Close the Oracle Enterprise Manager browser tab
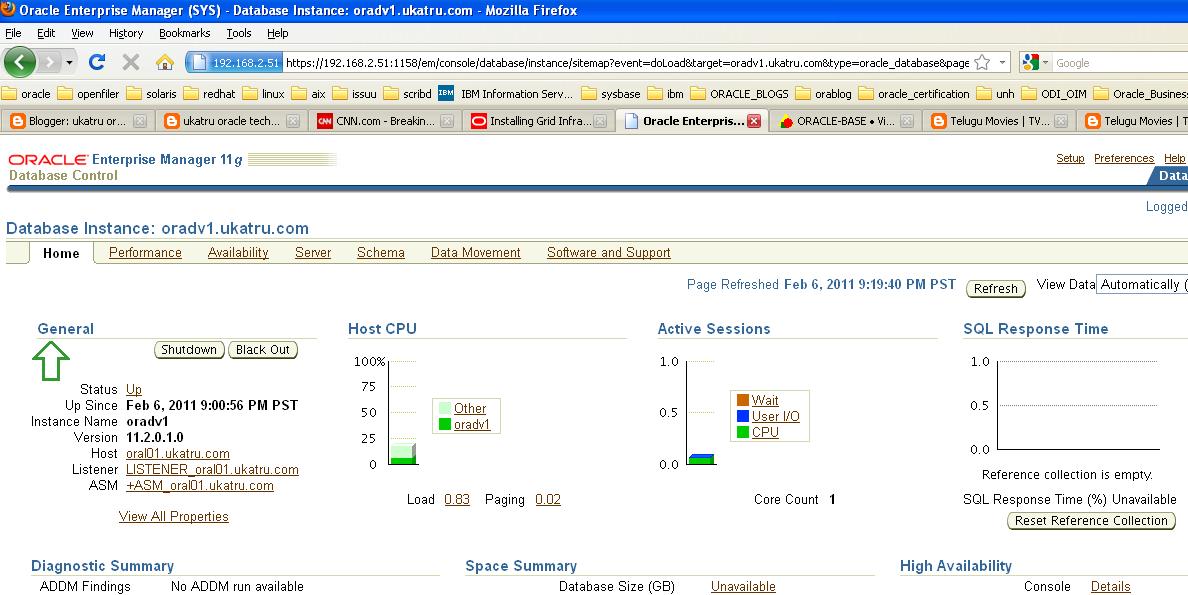Image resolution: width=1188 pixels, height=595 pixels. click(x=753, y=121)
